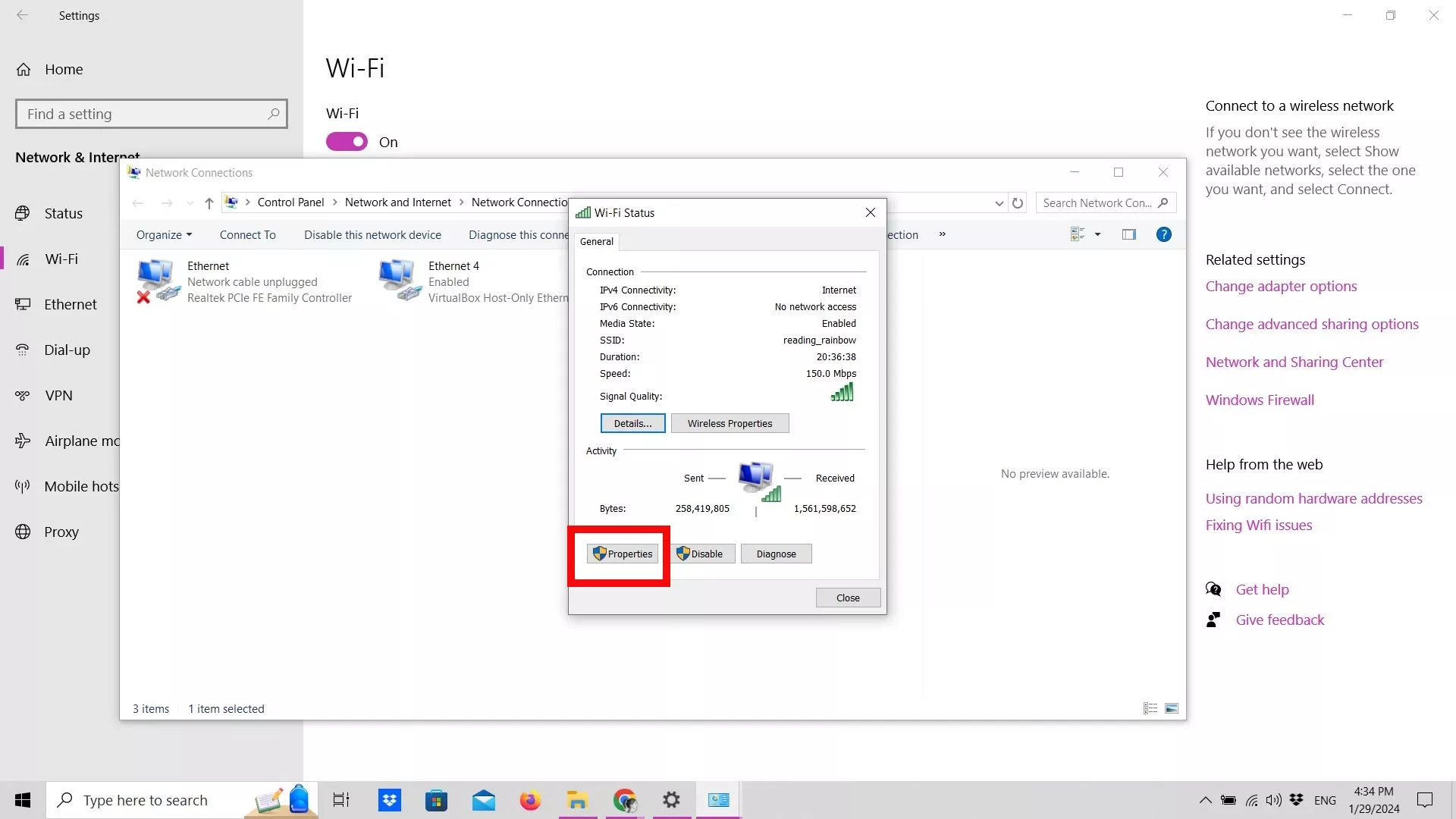Open the Change adapter options link
1456x819 pixels.
pos(1281,286)
